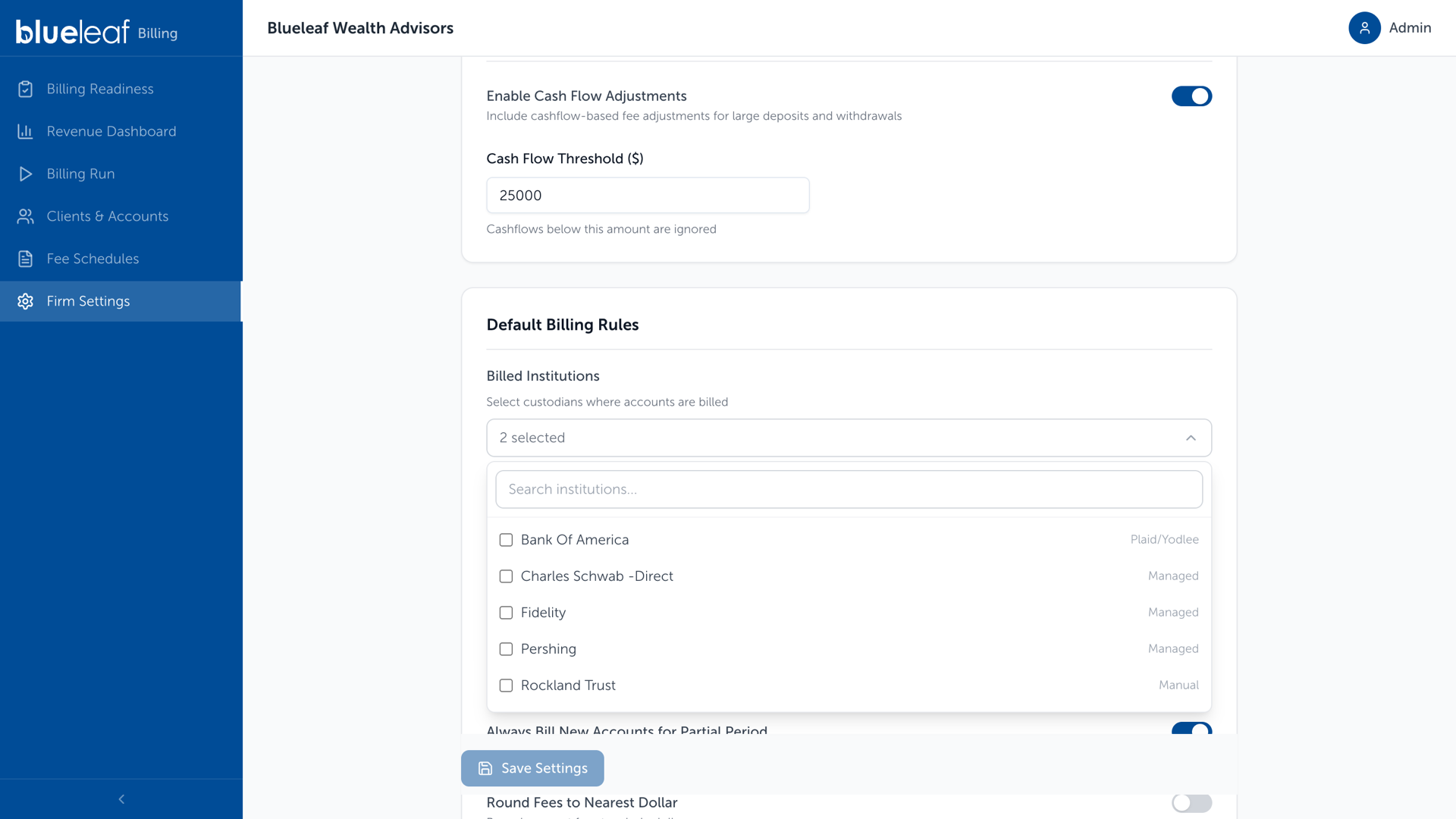1456x819 pixels.
Task: Click the 'Managed' tag on Pershing row
Action: pyautogui.click(x=1173, y=649)
